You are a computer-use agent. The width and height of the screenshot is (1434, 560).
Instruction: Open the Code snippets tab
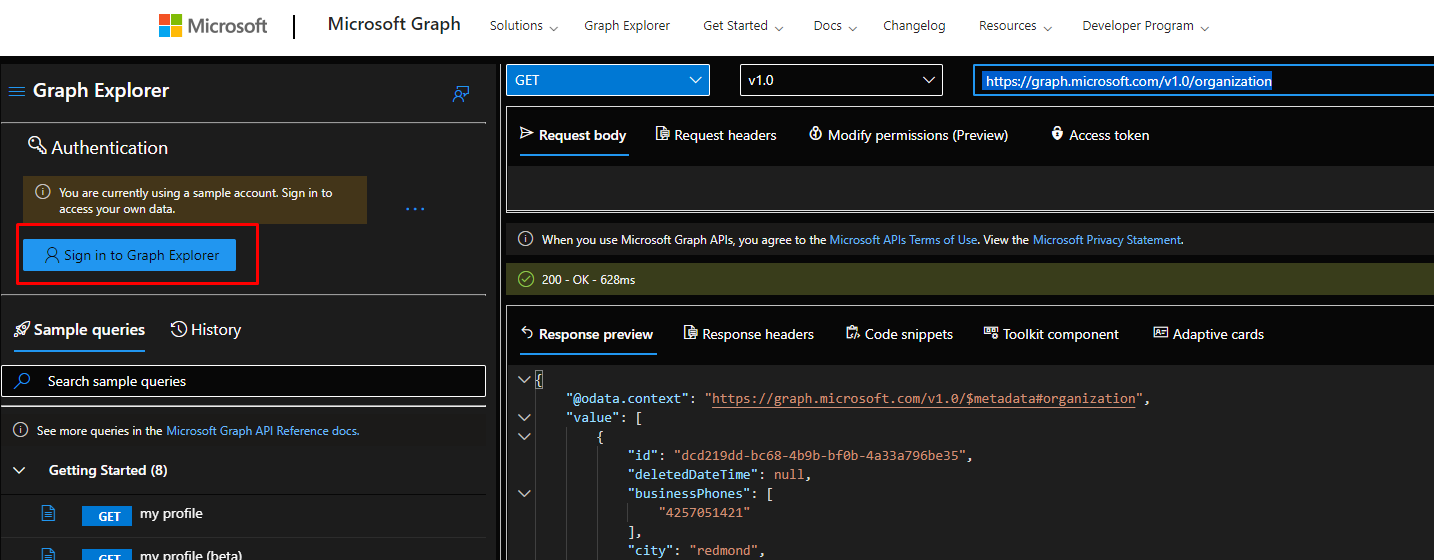coord(898,334)
